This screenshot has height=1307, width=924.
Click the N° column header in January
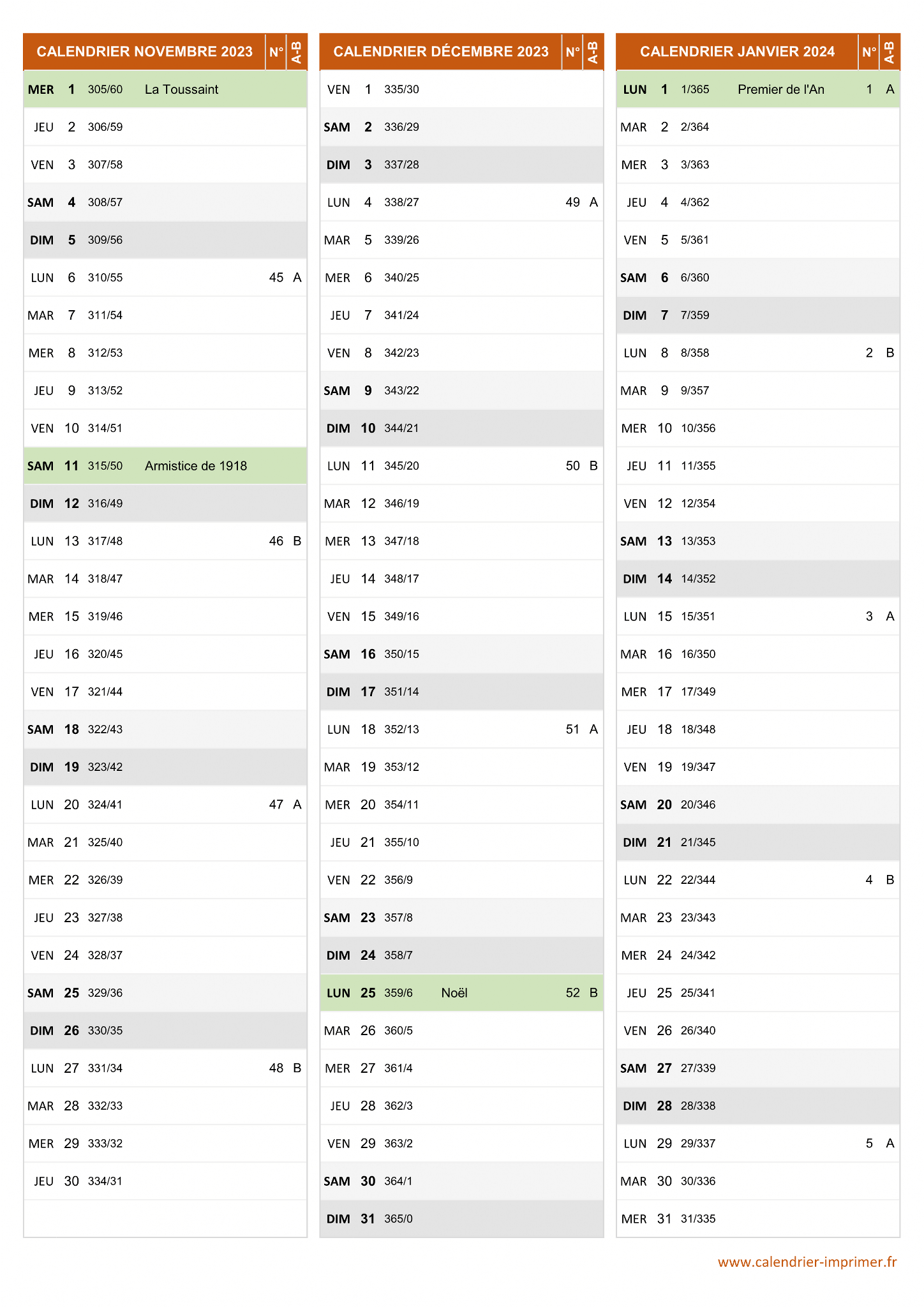click(x=868, y=52)
